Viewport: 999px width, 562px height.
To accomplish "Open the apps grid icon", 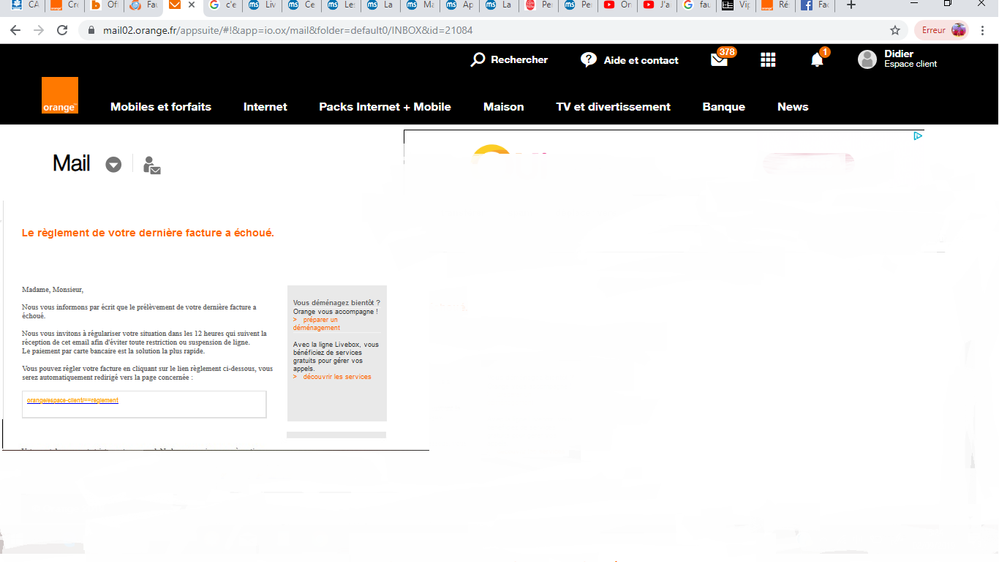I will 768,60.
